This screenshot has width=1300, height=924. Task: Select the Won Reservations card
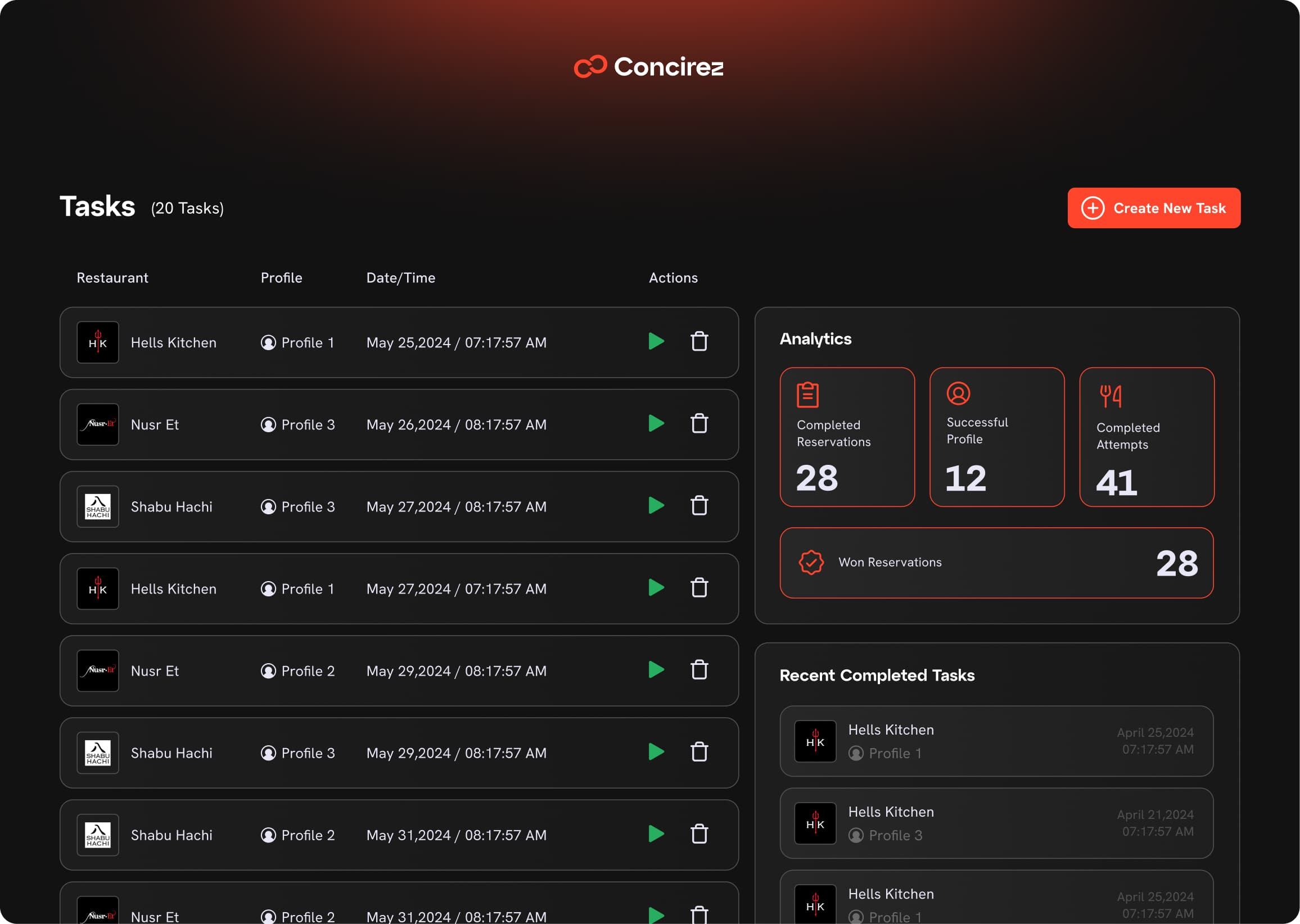tap(996, 563)
